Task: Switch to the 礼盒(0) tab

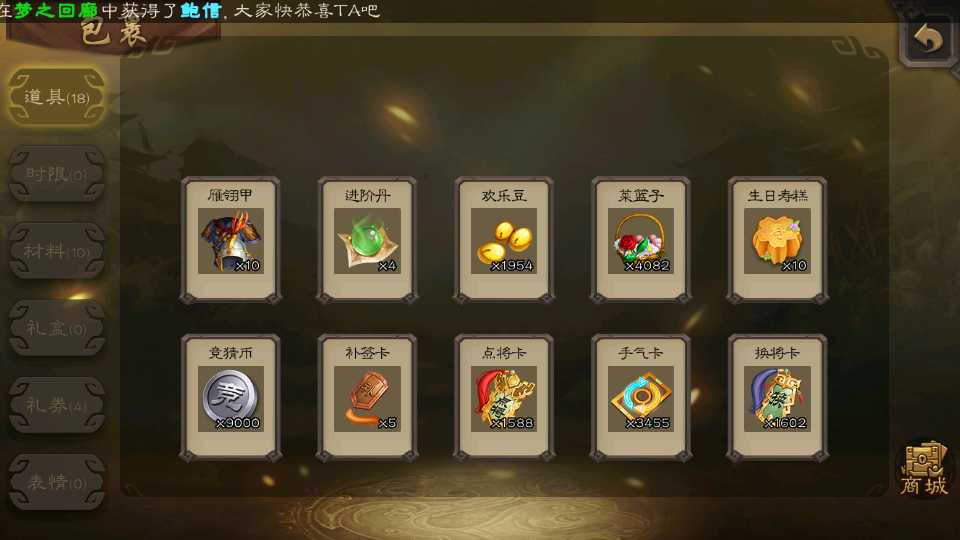Action: pos(56,328)
